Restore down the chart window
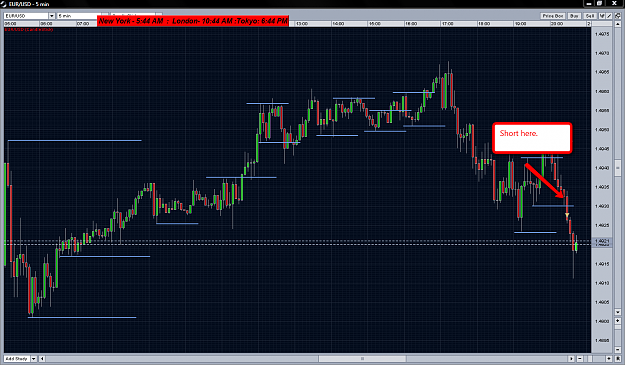 tap(599, 4)
